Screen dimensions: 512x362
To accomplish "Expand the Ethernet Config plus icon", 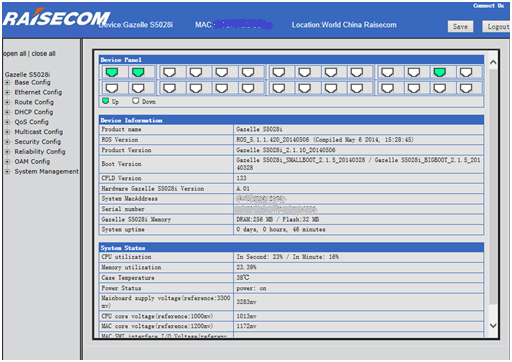I will [x=7, y=92].
